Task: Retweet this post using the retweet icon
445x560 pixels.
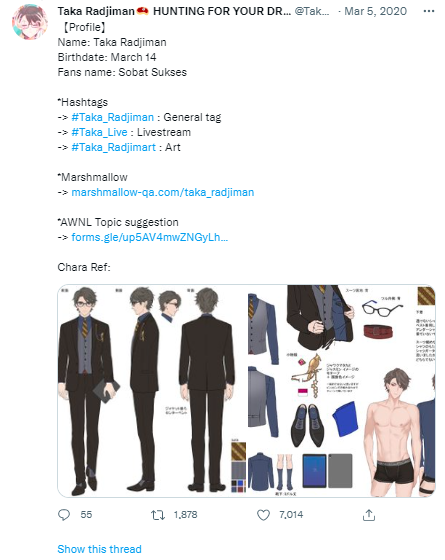Action: click(158, 515)
